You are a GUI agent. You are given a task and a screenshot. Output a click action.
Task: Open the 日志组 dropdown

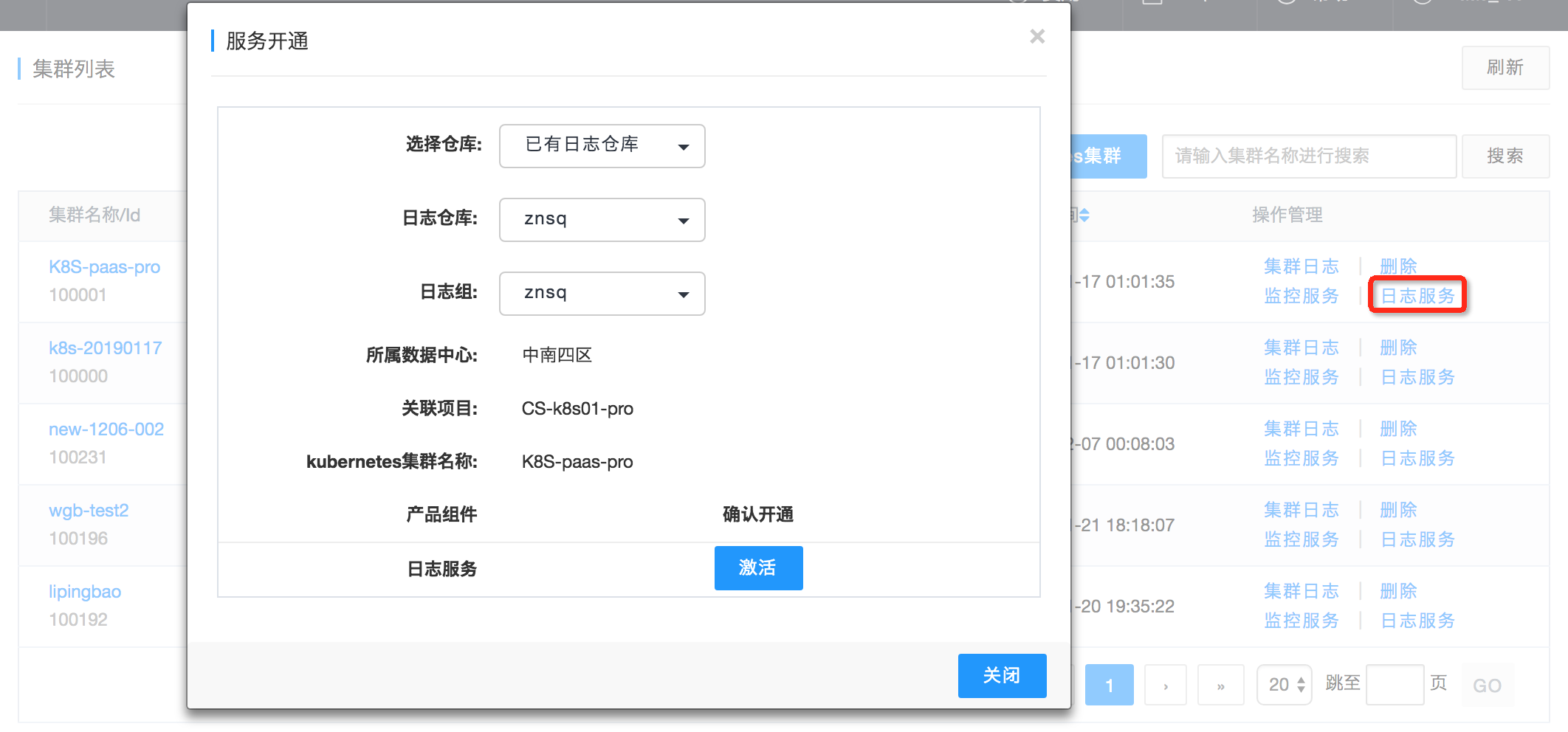coord(602,293)
